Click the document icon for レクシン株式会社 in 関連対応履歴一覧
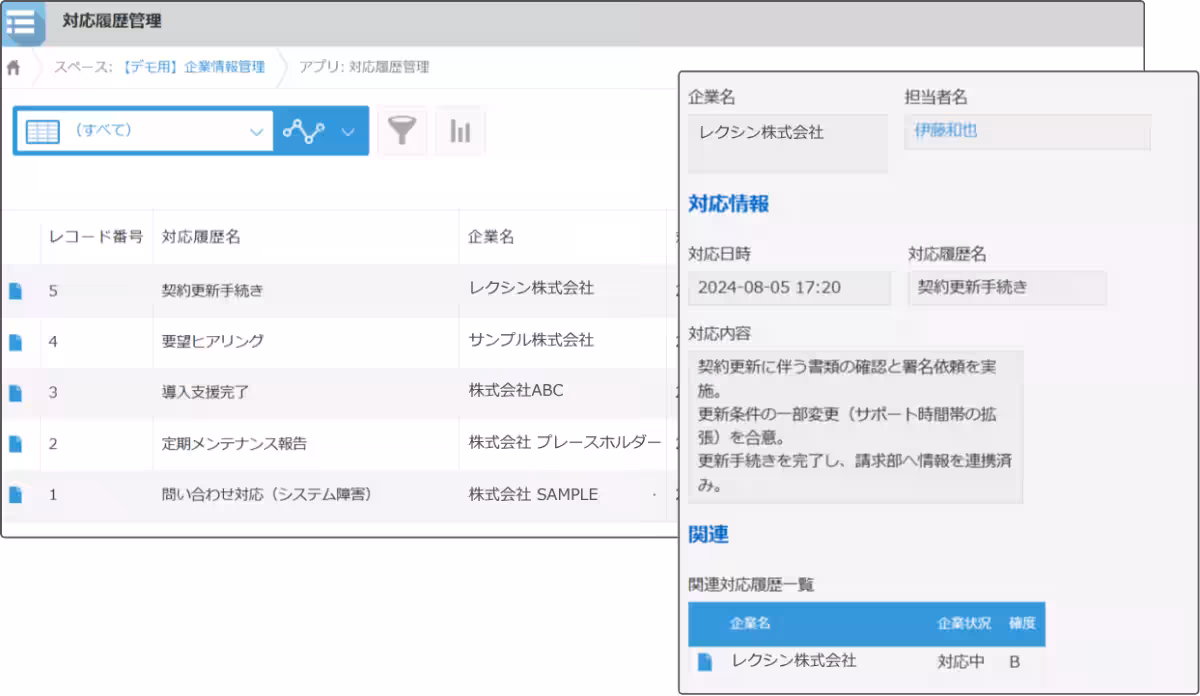 704,662
